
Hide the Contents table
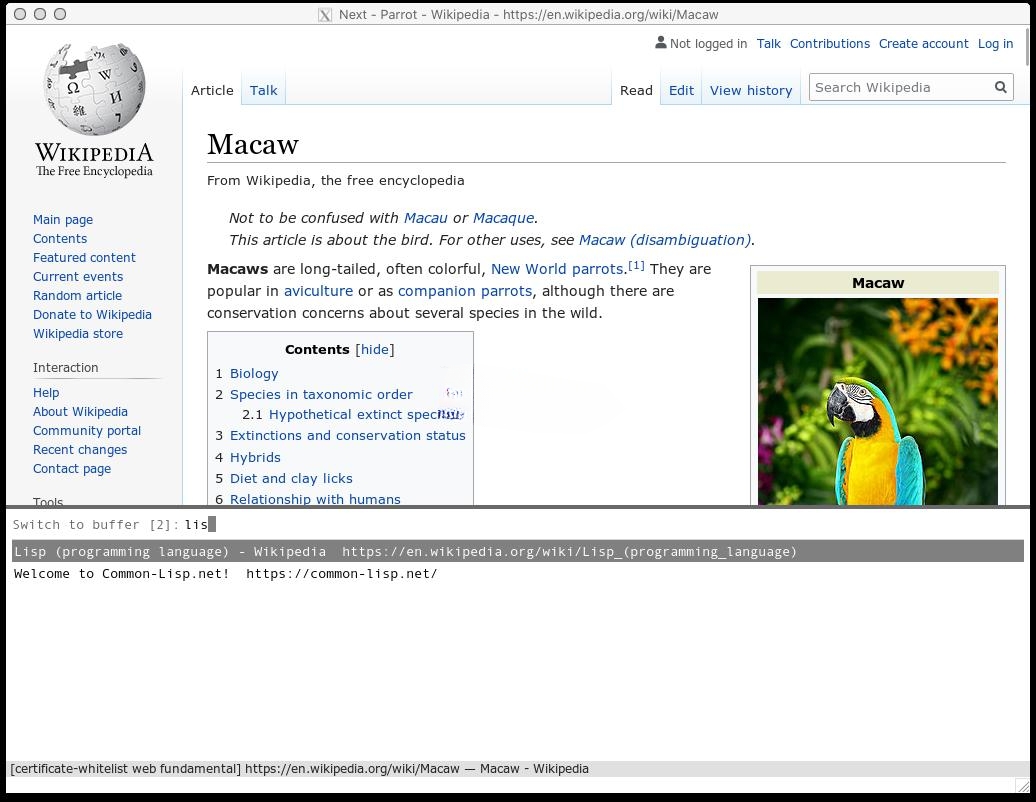pyautogui.click(x=375, y=349)
